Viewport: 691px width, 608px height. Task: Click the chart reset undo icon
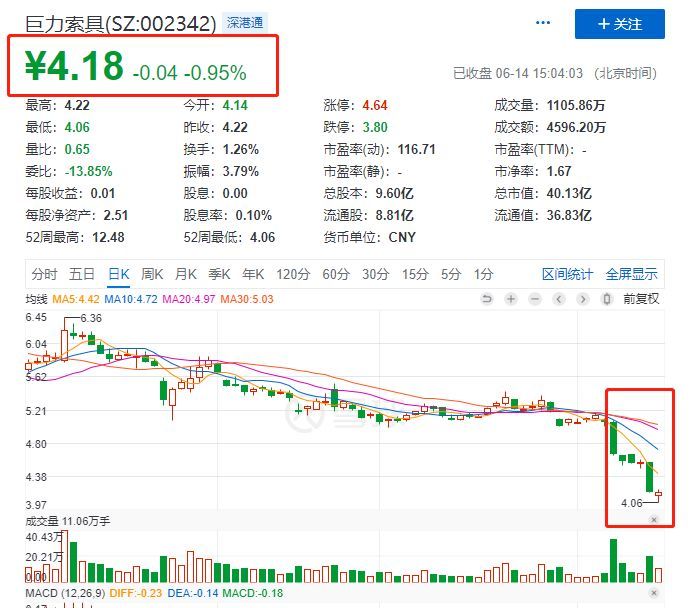487,299
